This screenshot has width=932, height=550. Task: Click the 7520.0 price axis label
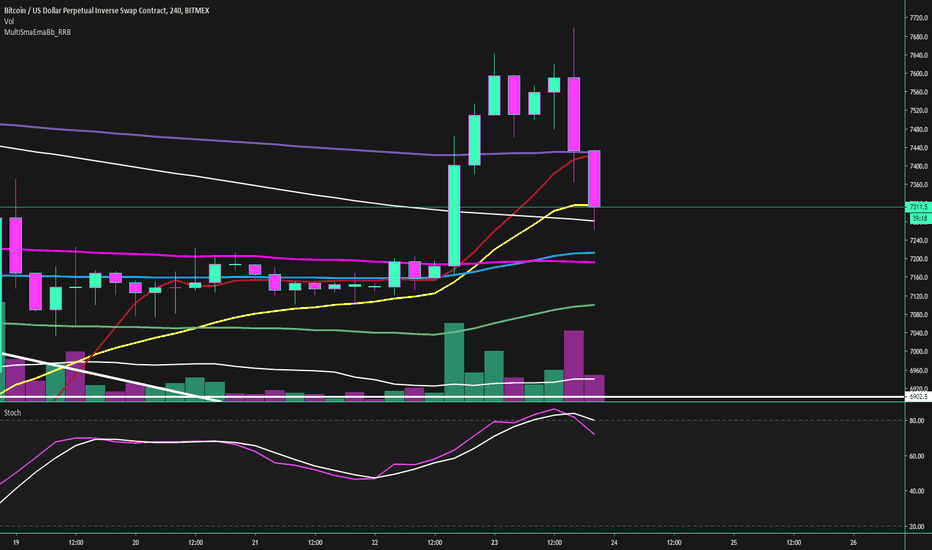click(x=918, y=111)
